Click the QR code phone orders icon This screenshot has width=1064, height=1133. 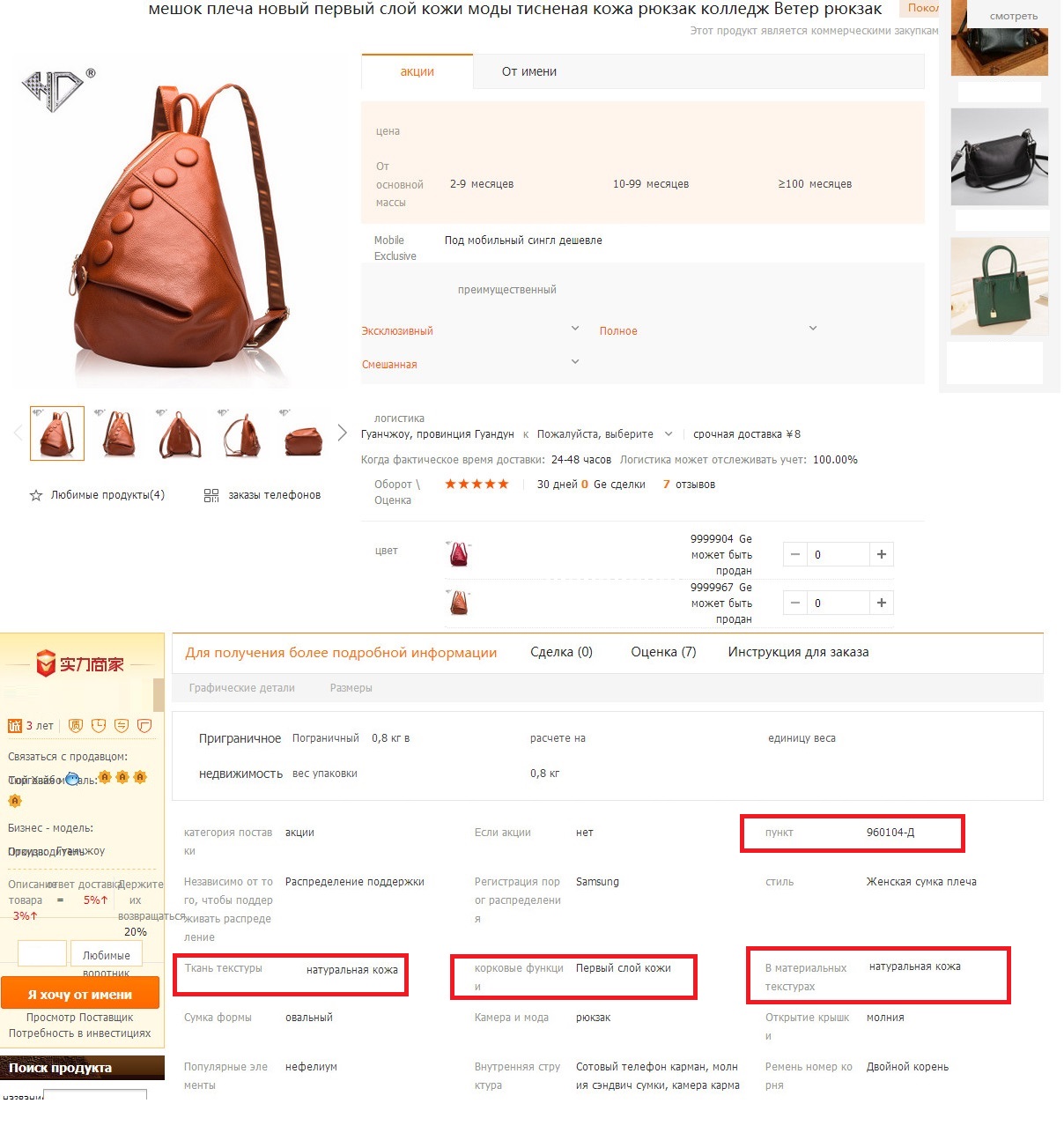(211, 495)
